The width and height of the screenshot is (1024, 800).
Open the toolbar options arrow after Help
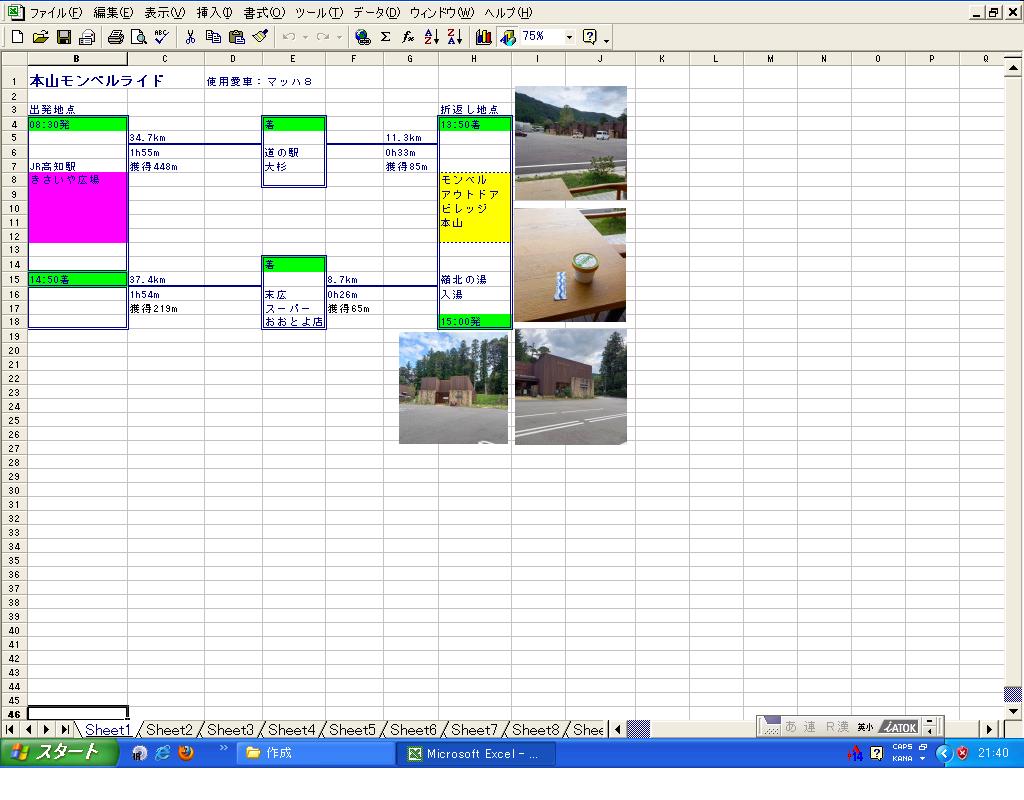pos(607,39)
